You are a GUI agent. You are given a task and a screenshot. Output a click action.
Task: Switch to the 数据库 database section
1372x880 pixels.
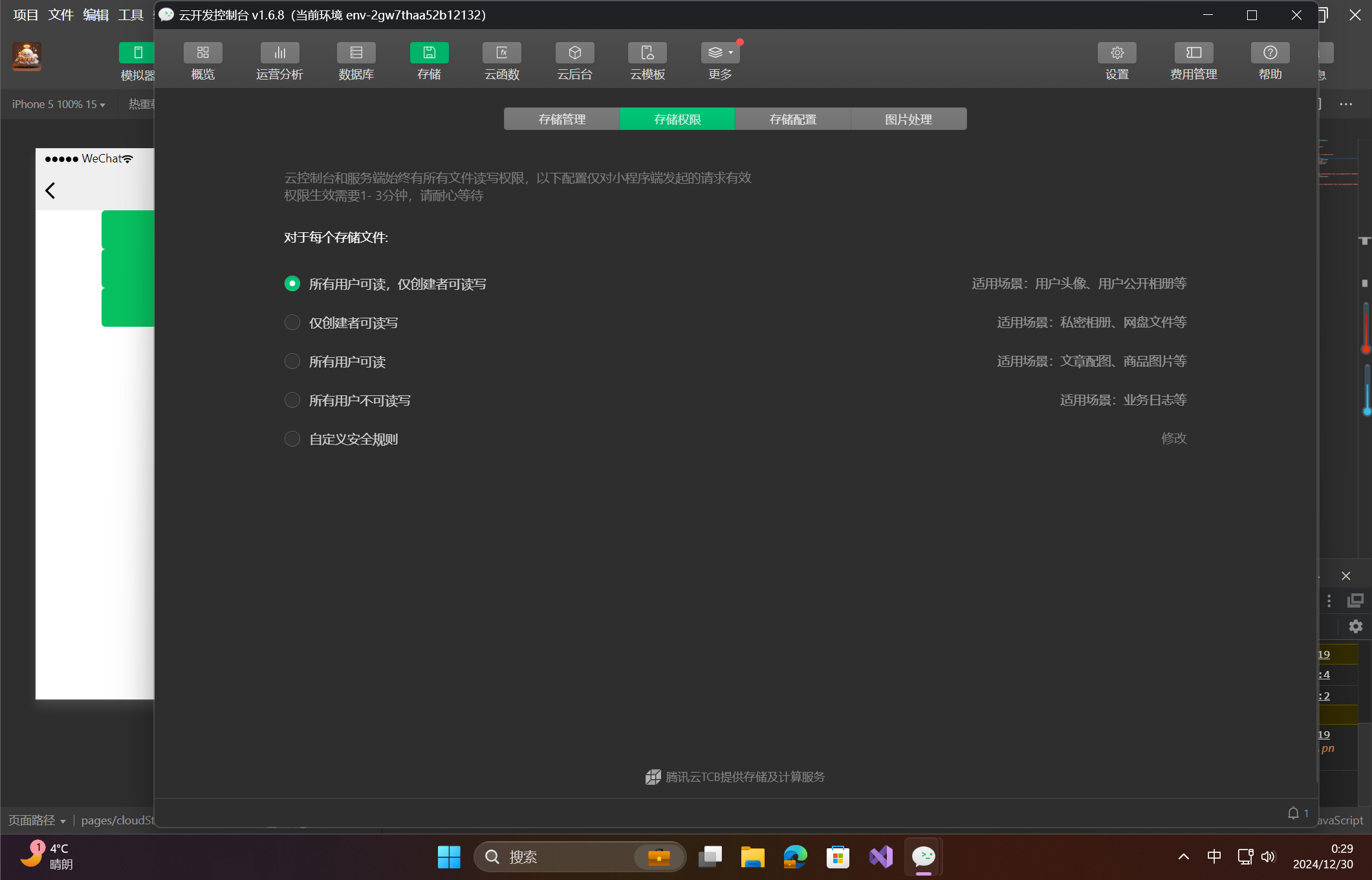(x=356, y=61)
